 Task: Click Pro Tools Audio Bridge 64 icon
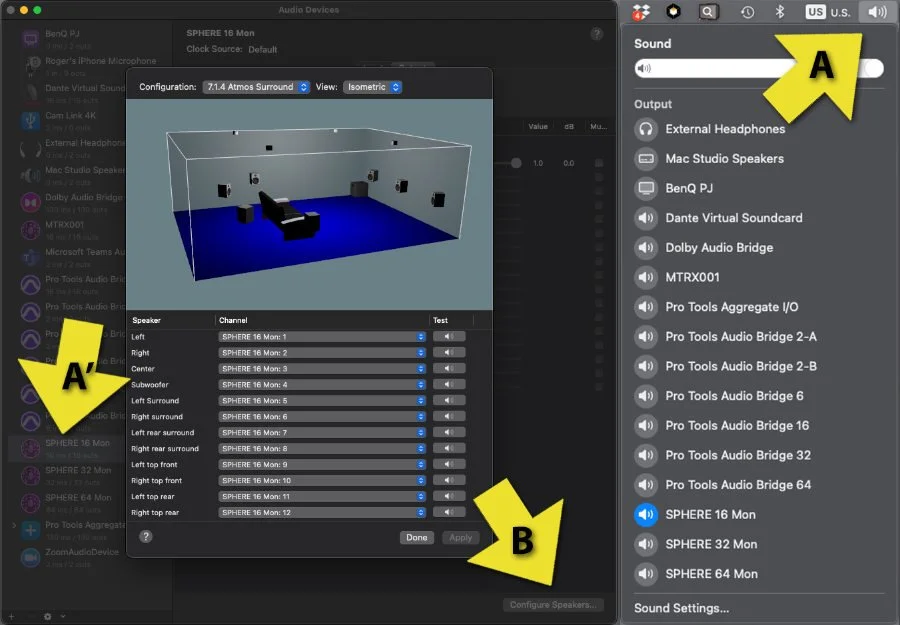(646, 485)
